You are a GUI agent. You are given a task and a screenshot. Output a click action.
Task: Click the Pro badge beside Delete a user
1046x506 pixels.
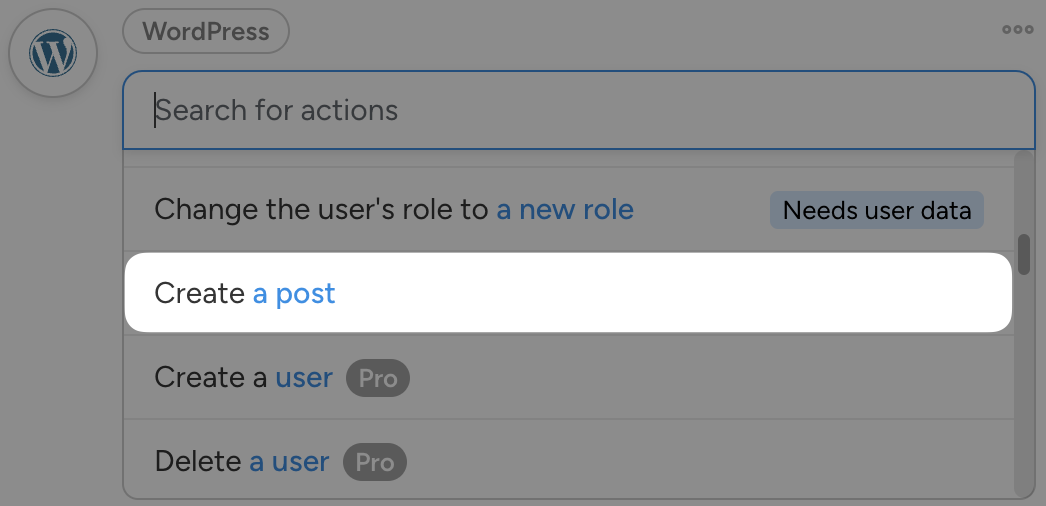coord(375,462)
